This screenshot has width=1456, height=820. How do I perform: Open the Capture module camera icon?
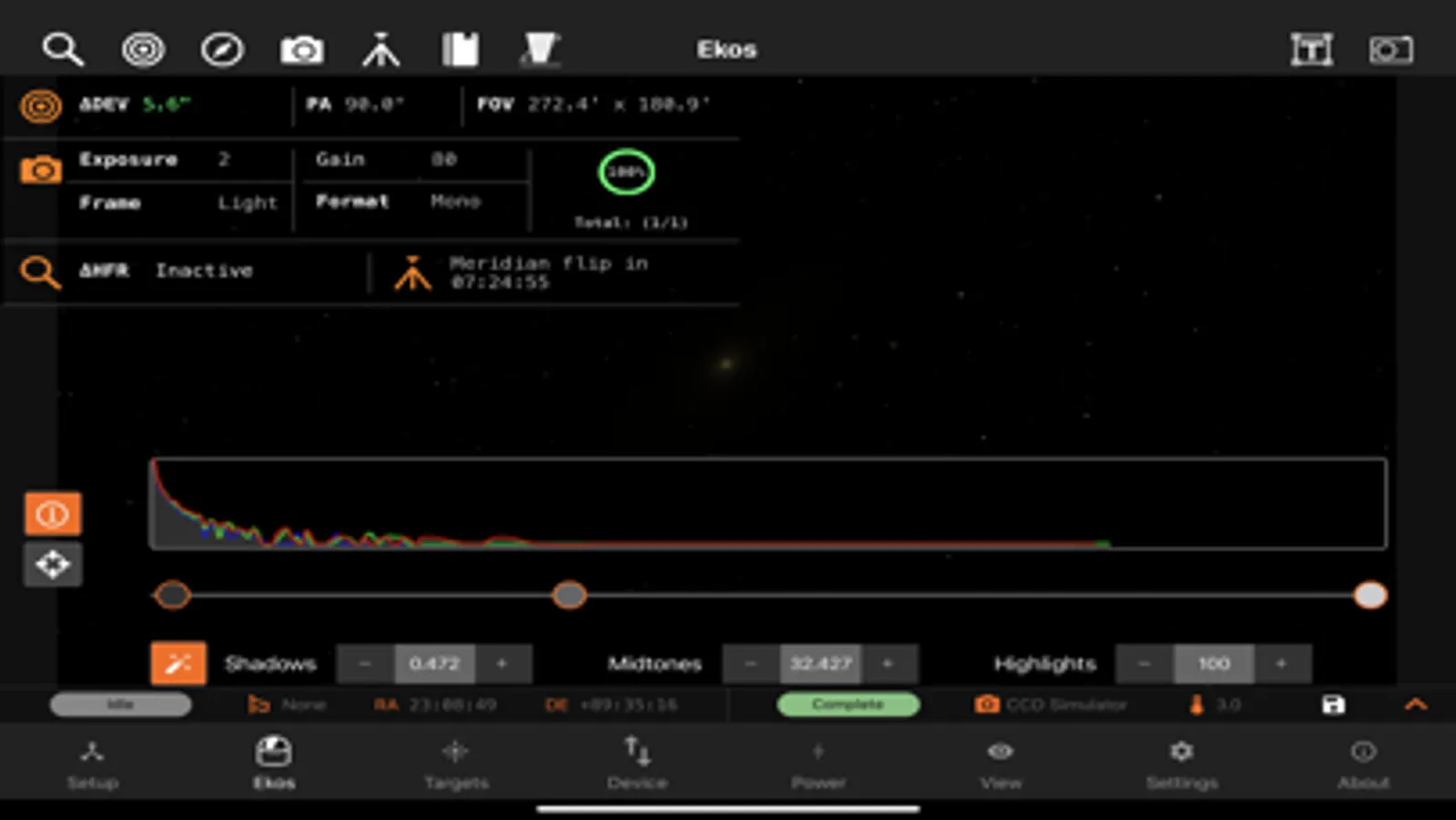click(301, 50)
